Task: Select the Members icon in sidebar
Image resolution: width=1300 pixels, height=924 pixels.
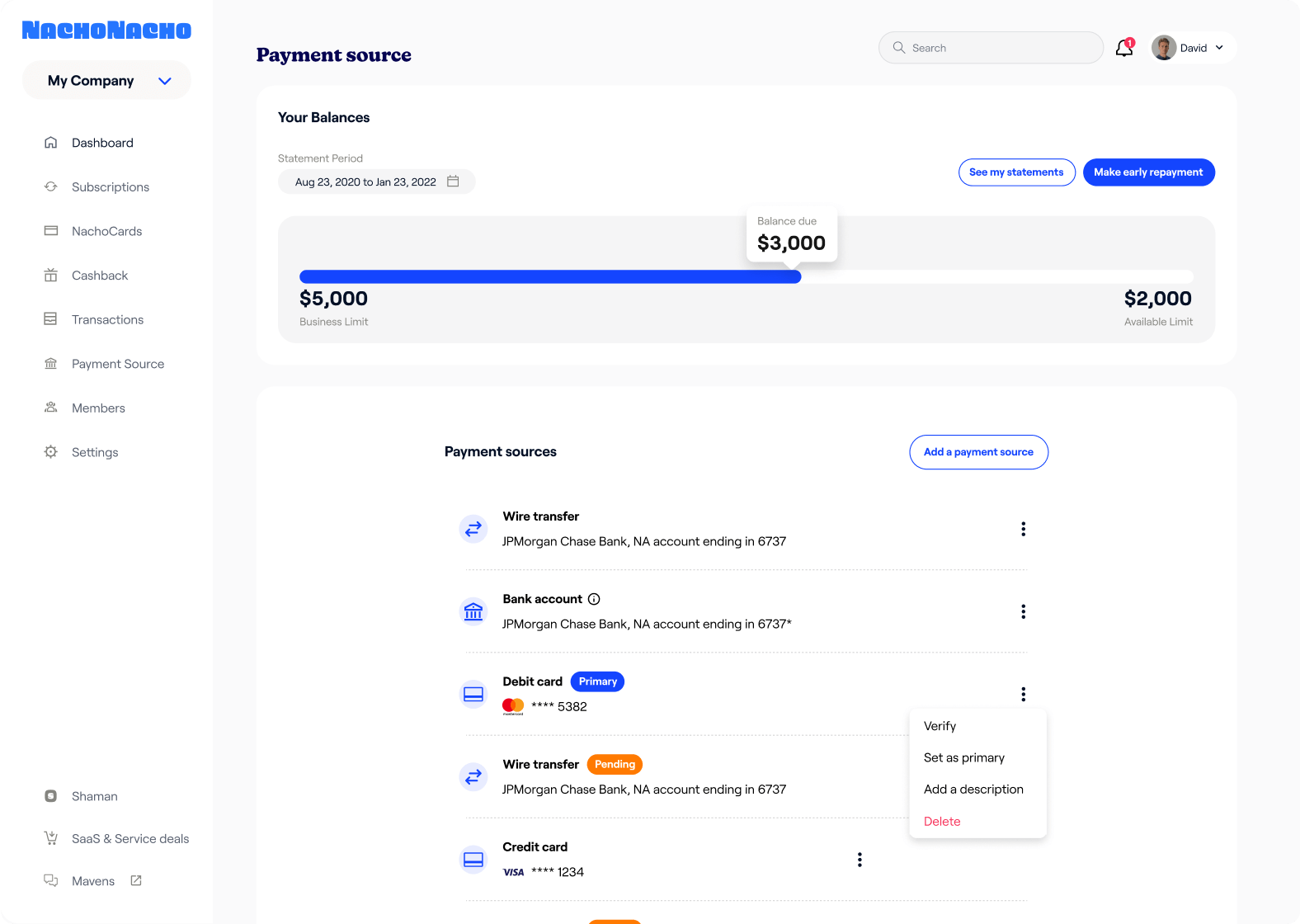Action: [x=51, y=408]
